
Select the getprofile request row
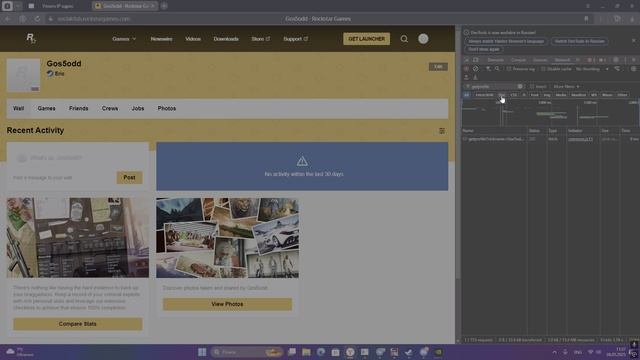point(550,139)
